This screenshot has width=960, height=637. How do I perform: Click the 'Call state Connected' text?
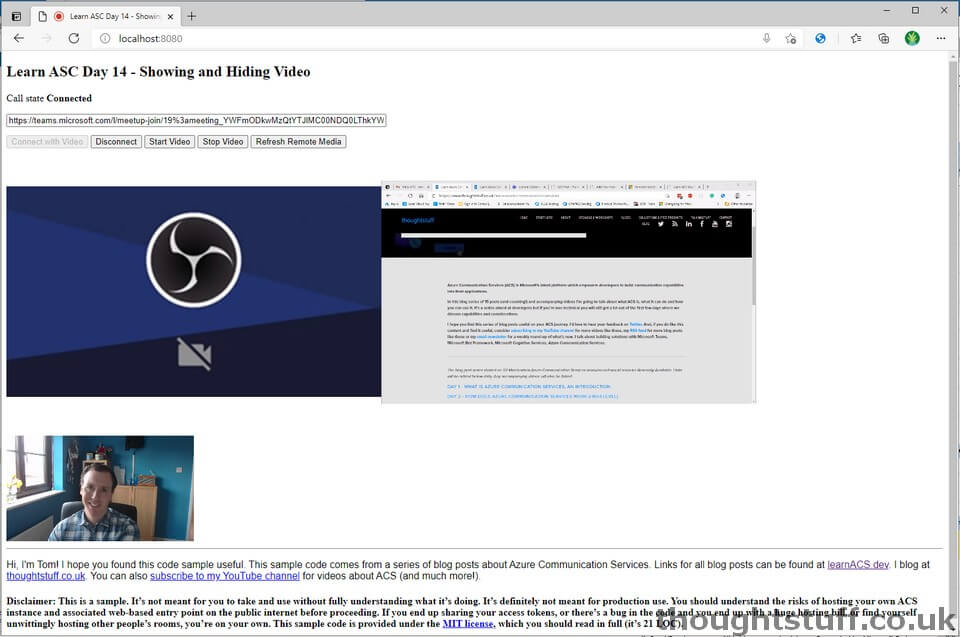[49, 98]
